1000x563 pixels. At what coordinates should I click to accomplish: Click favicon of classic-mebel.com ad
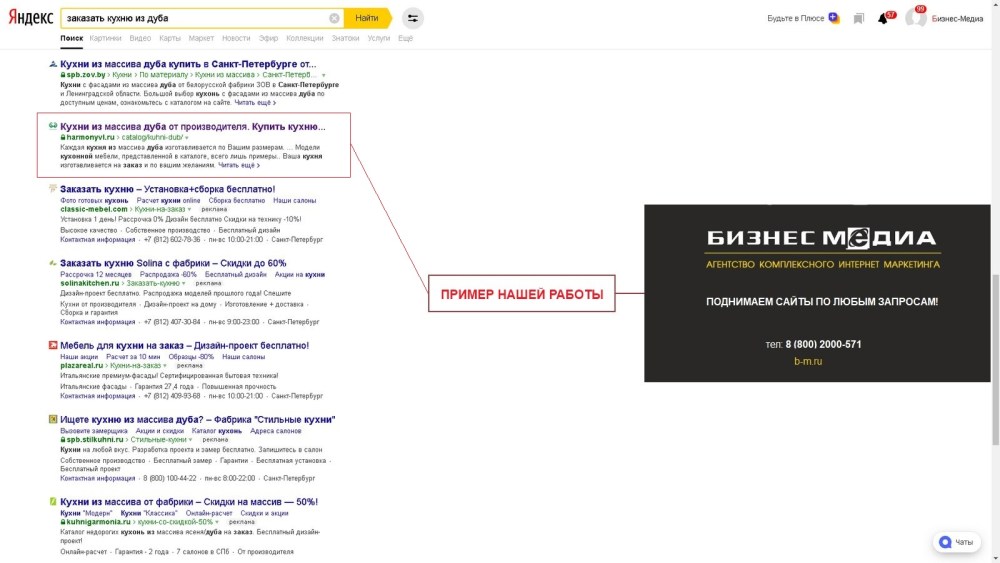(53, 189)
